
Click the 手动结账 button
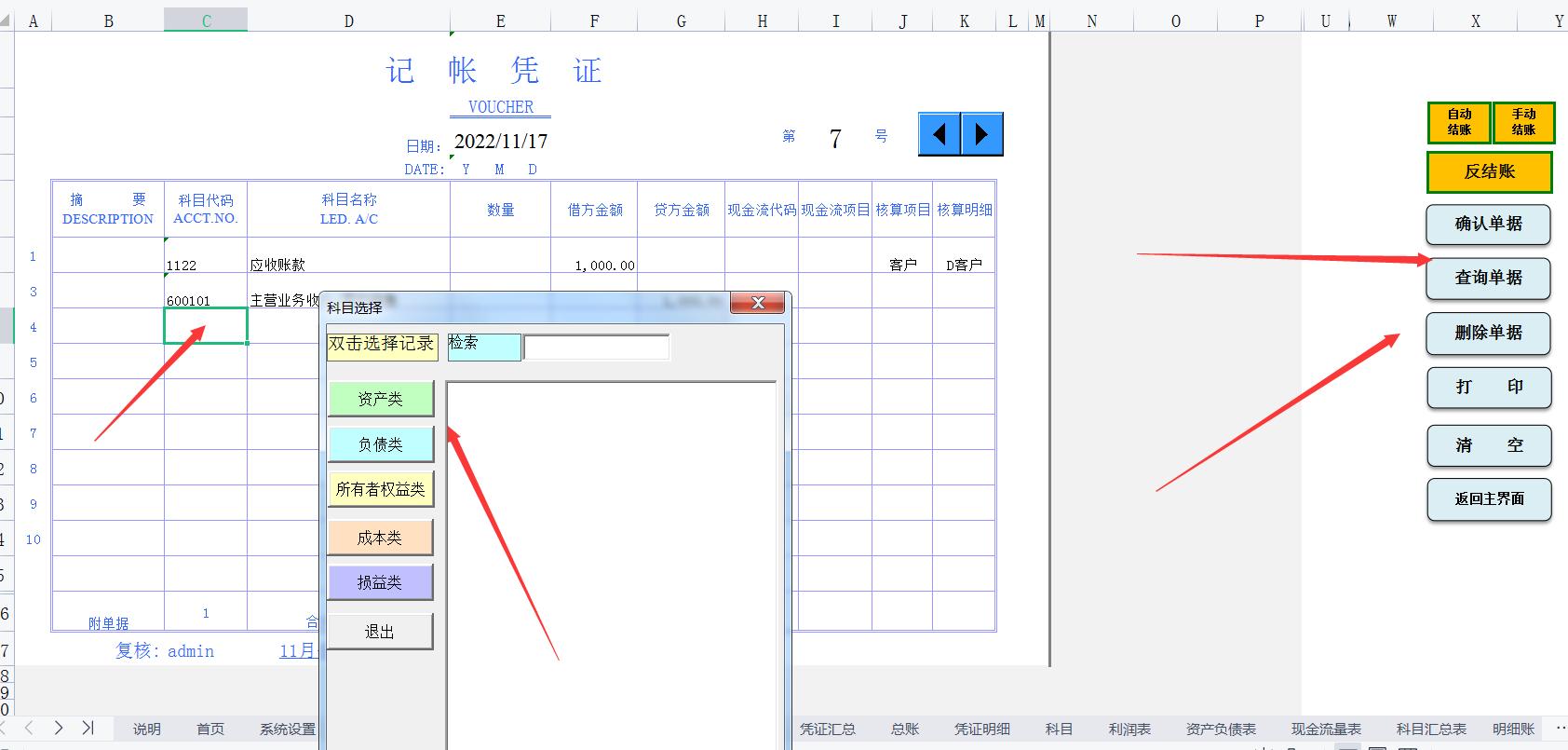(x=1523, y=123)
